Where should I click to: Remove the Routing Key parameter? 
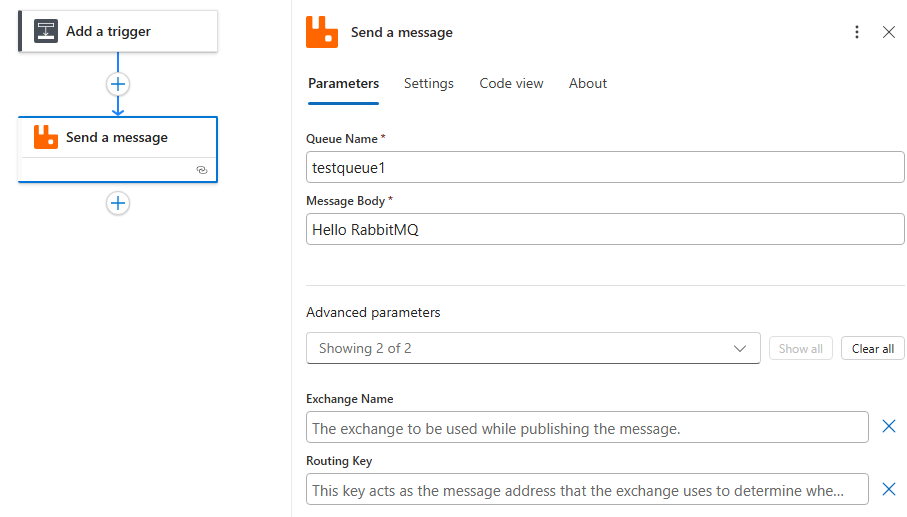point(888,489)
